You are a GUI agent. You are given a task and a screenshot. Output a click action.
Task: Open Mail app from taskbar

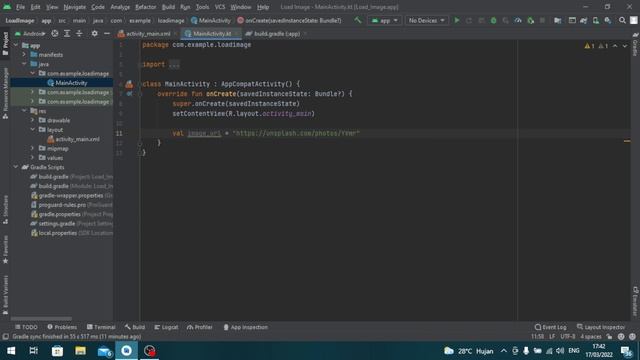104,351
